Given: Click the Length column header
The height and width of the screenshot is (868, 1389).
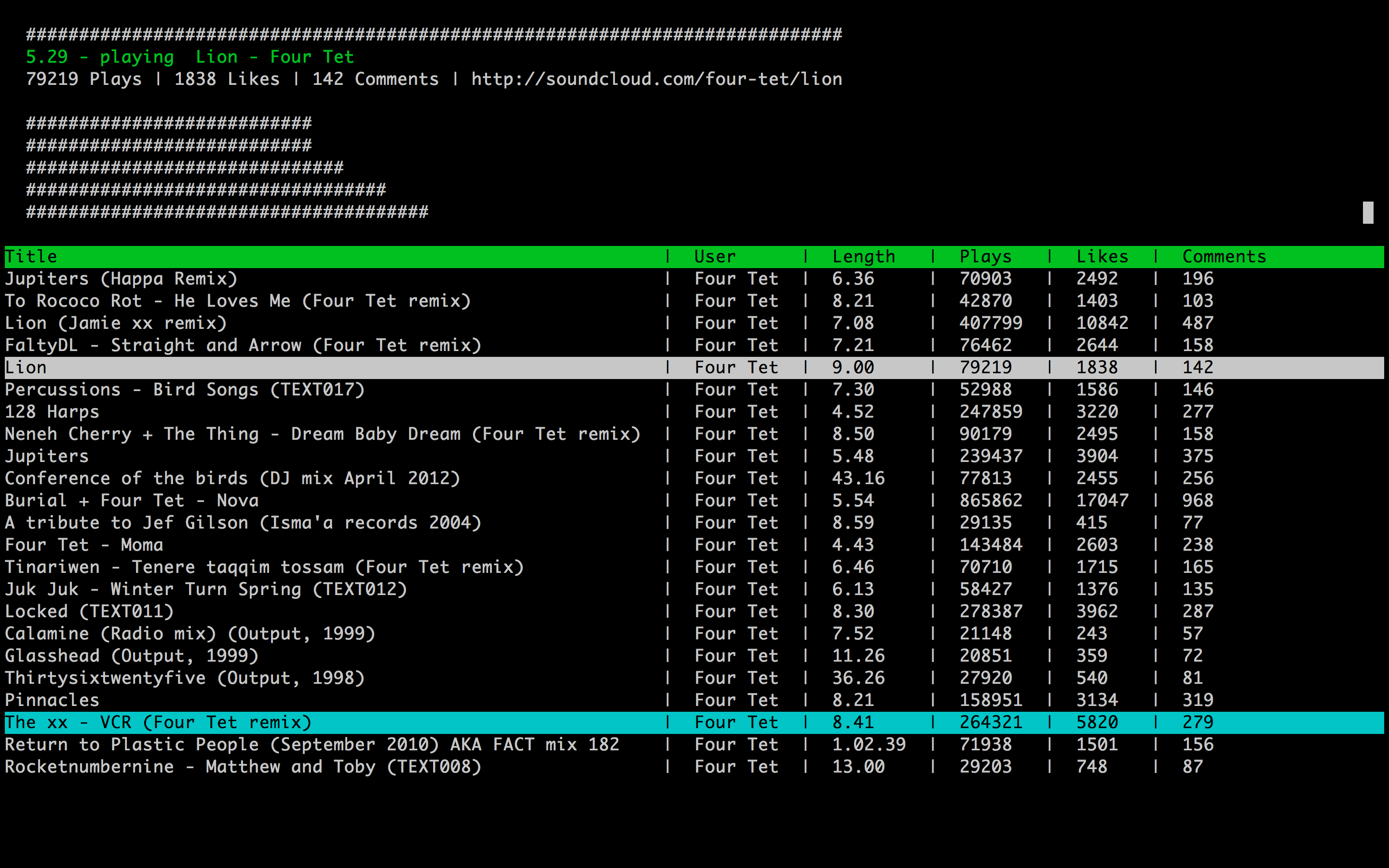Looking at the screenshot, I should point(863,257).
